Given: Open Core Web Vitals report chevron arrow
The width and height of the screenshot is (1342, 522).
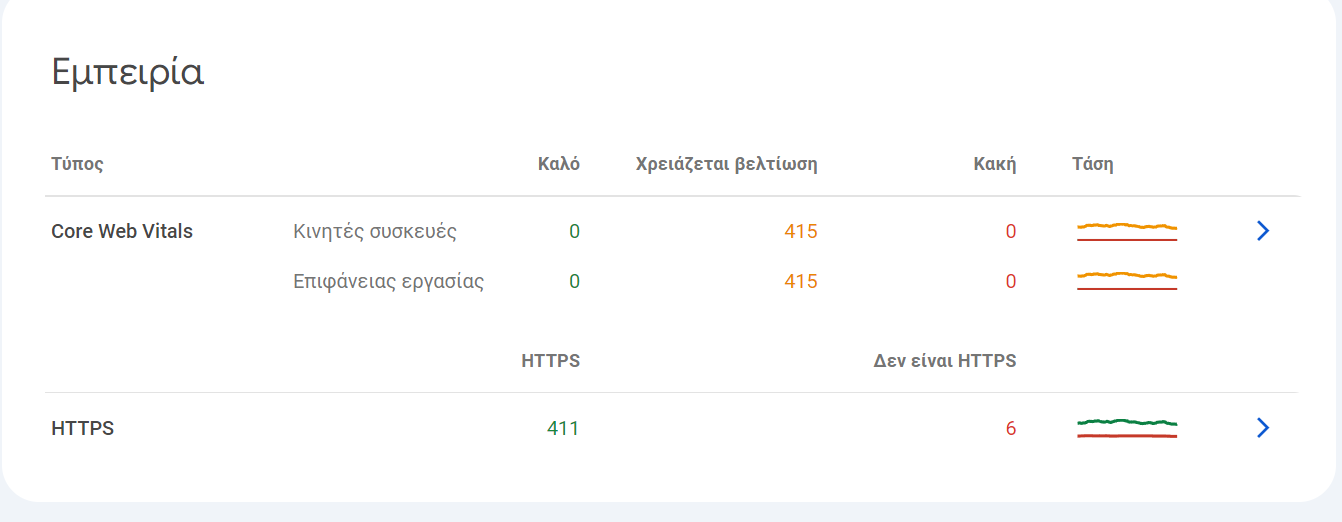Looking at the screenshot, I should click(x=1262, y=231).
